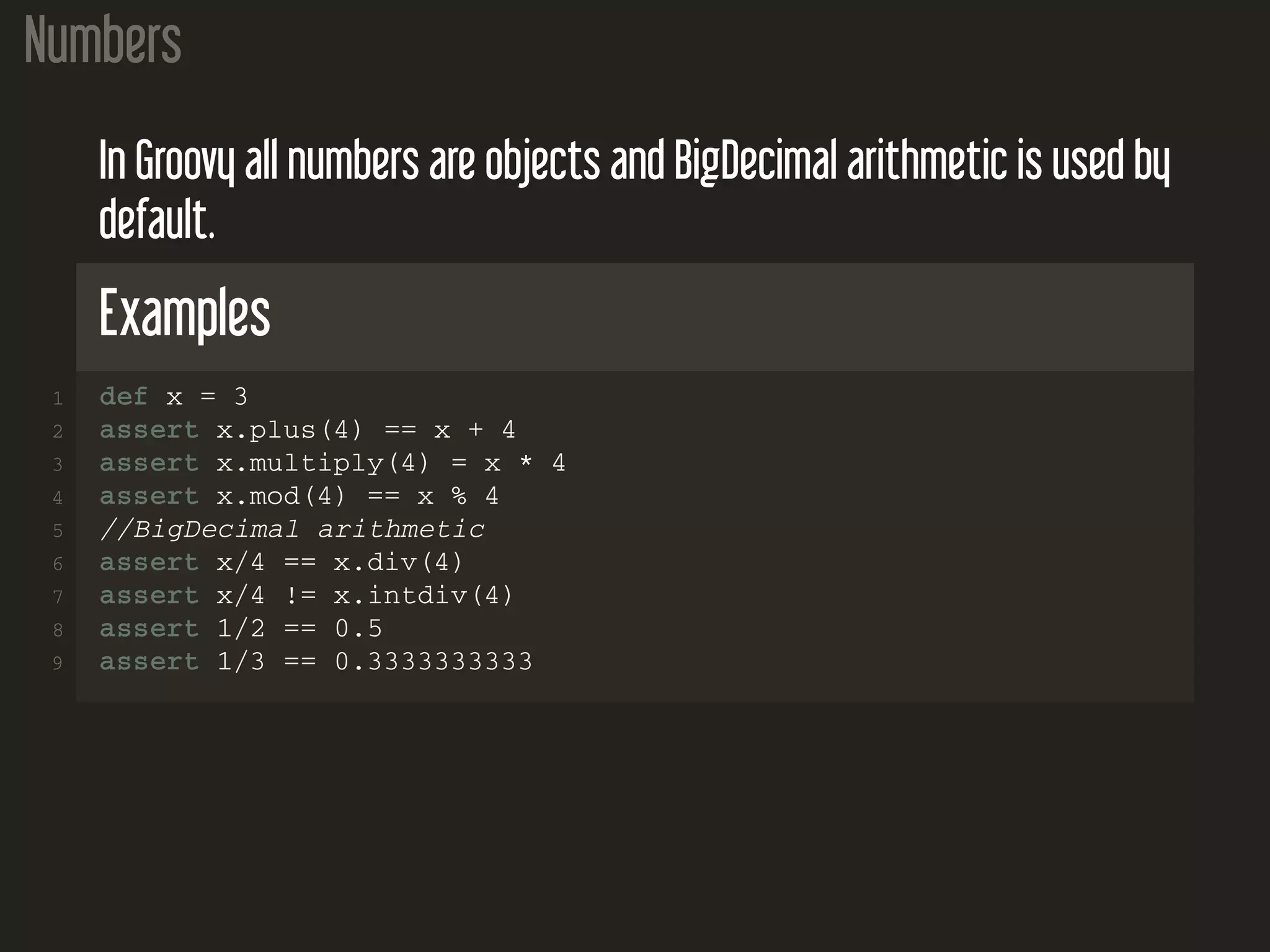
Task: Select code line "def x = 3"
Action: pos(174,397)
